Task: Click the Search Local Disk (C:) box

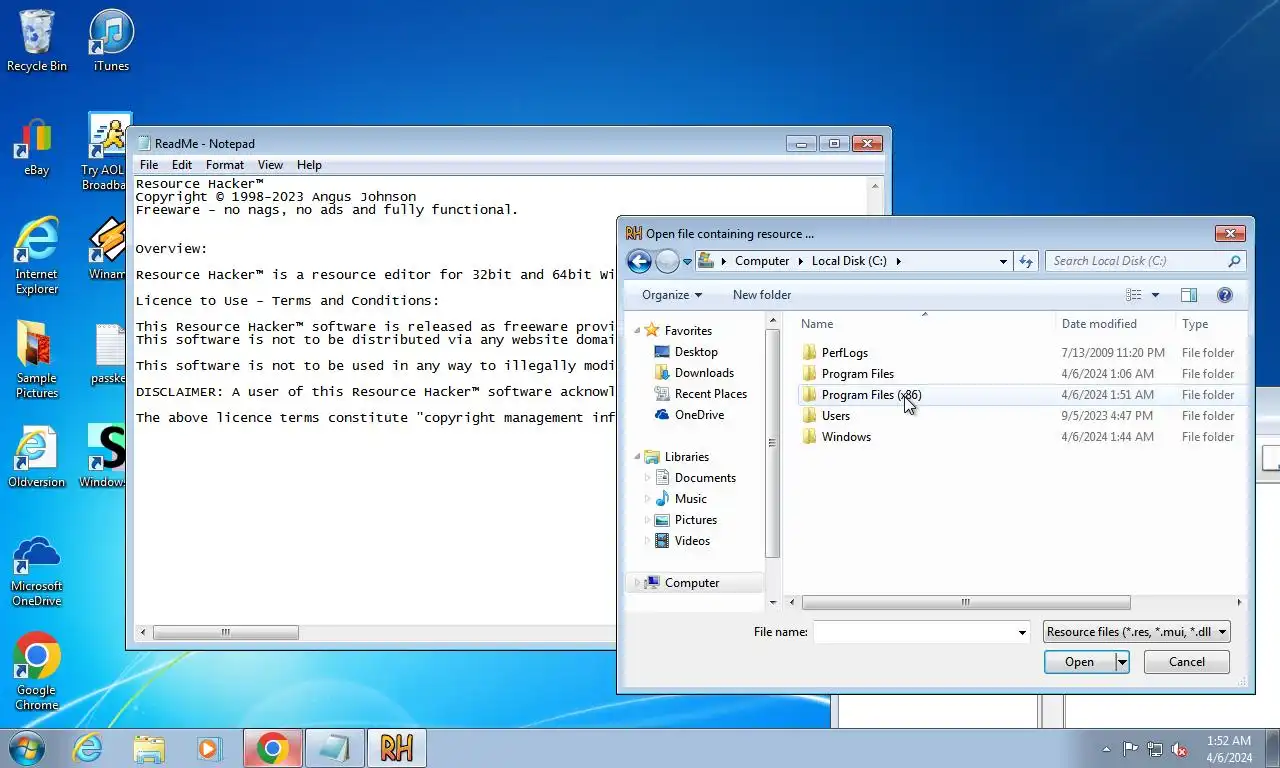Action: point(1135,261)
